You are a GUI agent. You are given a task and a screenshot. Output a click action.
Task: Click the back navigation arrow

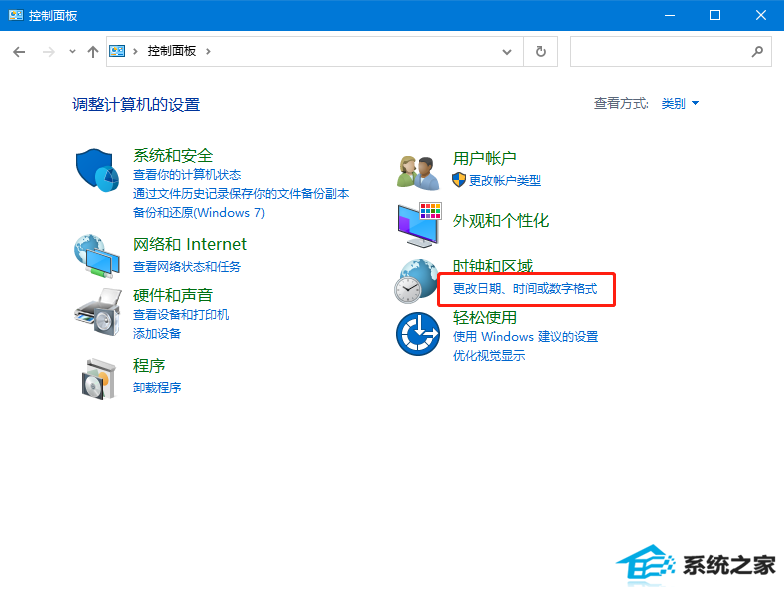pos(19,52)
